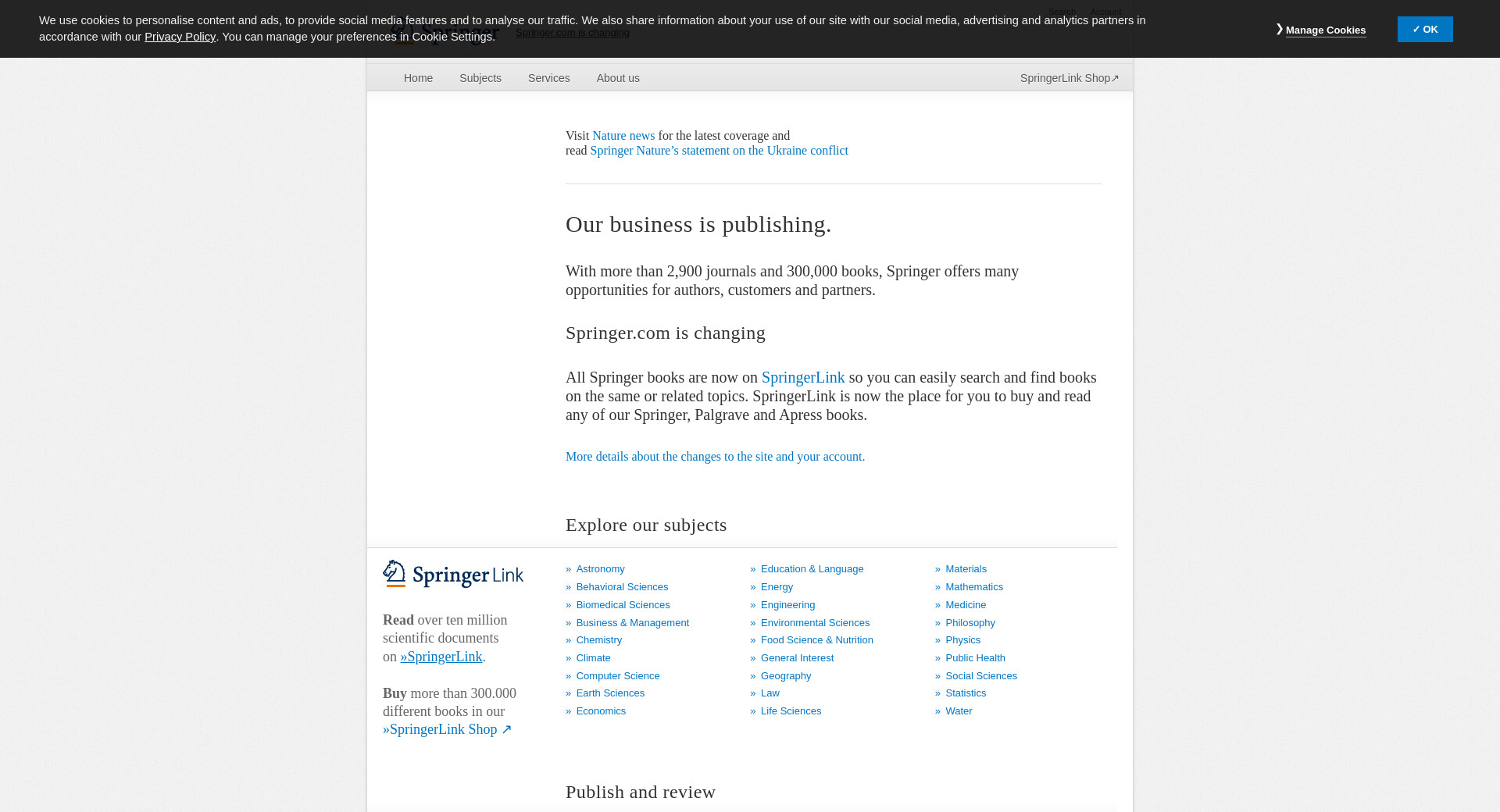
Task: Open Manage Cookies settings
Action: [1325, 30]
